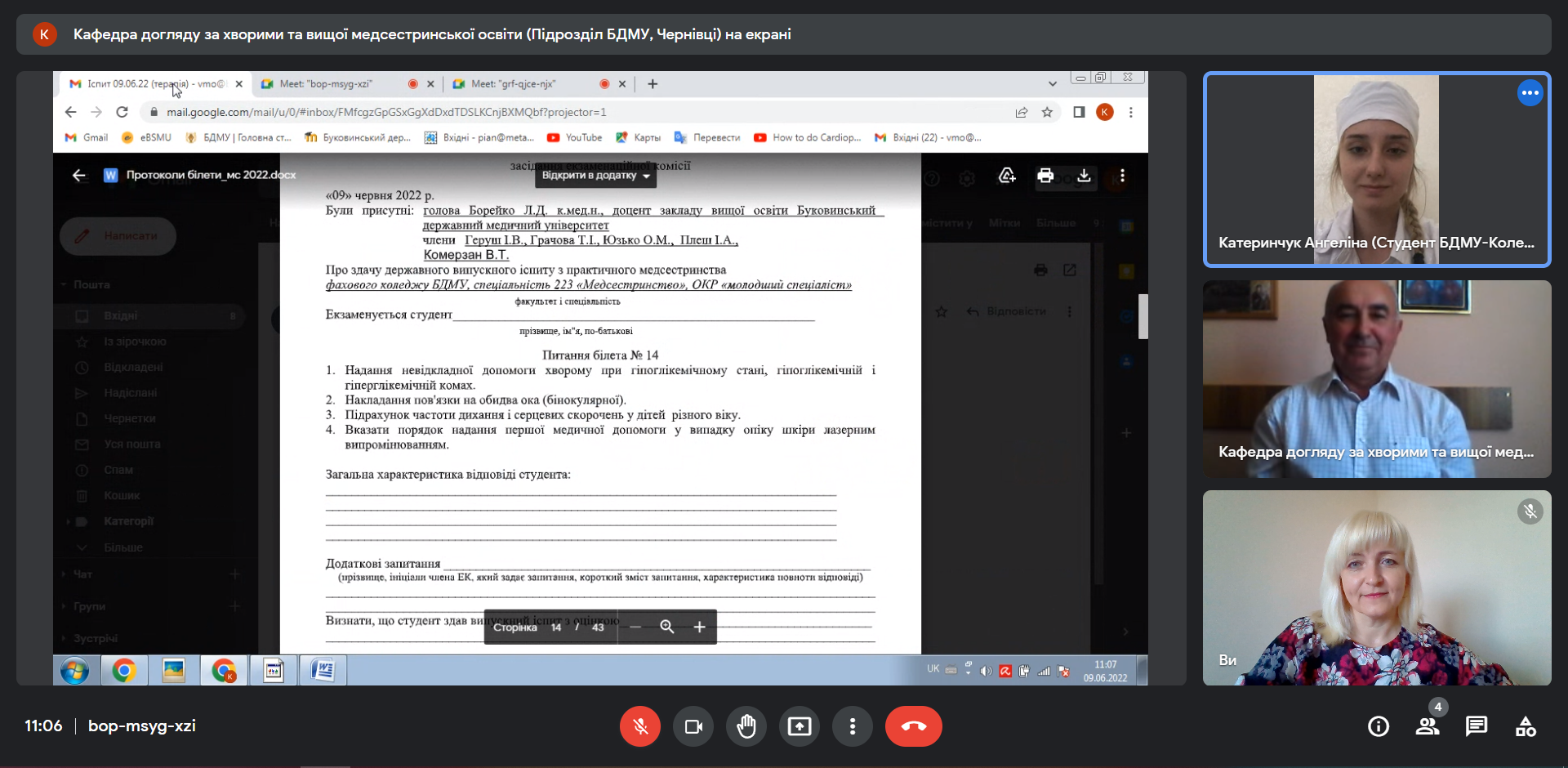Toggle the camera button
Screen dimensions: 1568x768
pyautogui.click(x=693, y=726)
